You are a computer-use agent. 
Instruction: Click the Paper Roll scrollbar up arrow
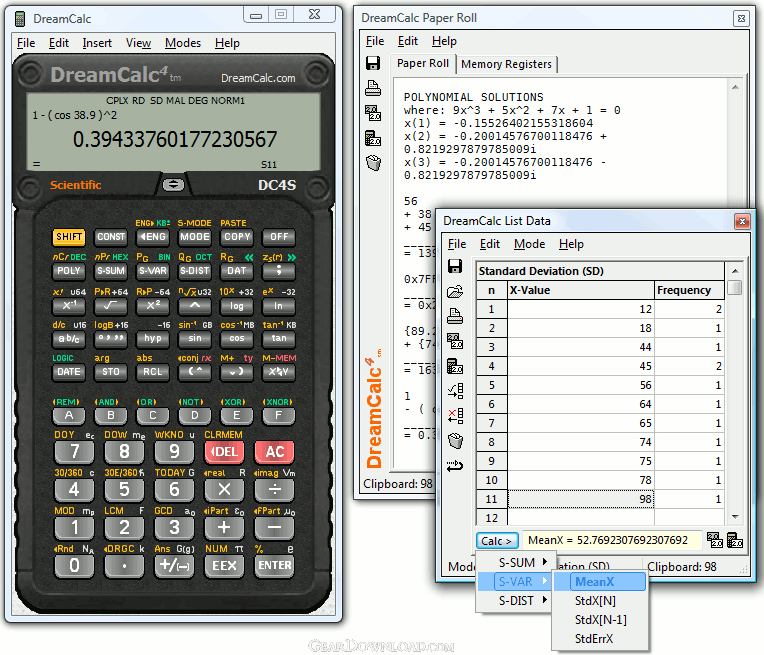(735, 87)
